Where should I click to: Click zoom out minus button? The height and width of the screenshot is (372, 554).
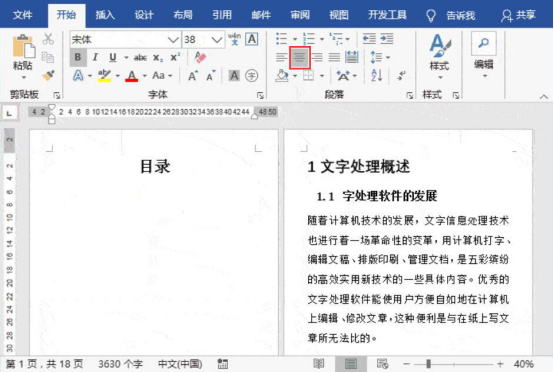pos(406,364)
